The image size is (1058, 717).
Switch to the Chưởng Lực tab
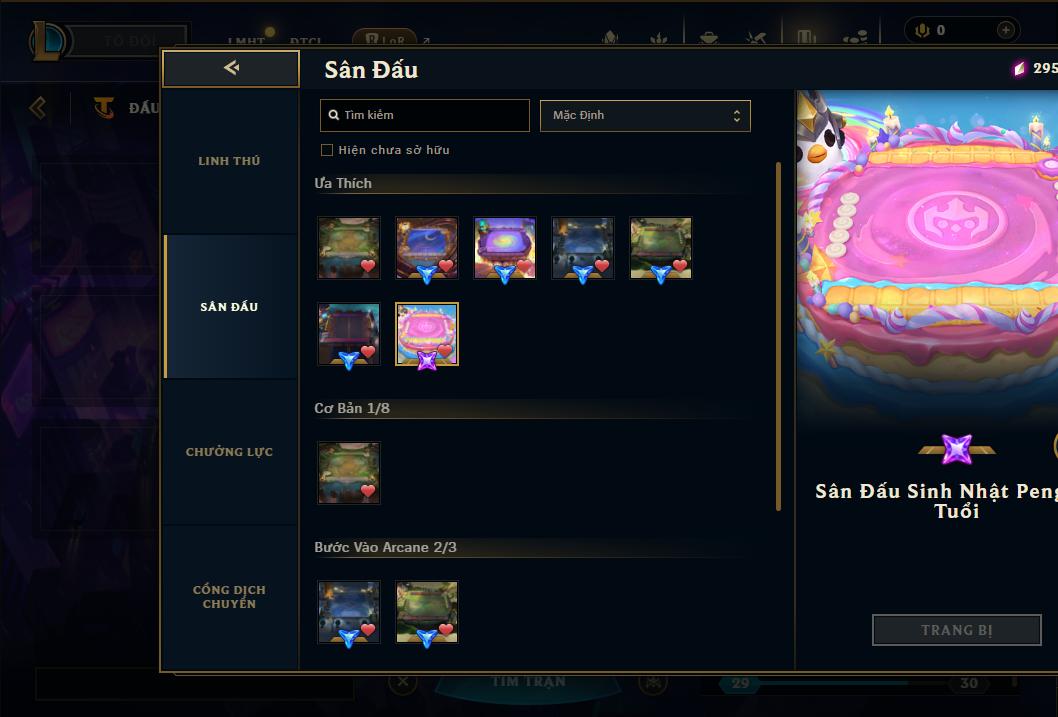coord(229,452)
